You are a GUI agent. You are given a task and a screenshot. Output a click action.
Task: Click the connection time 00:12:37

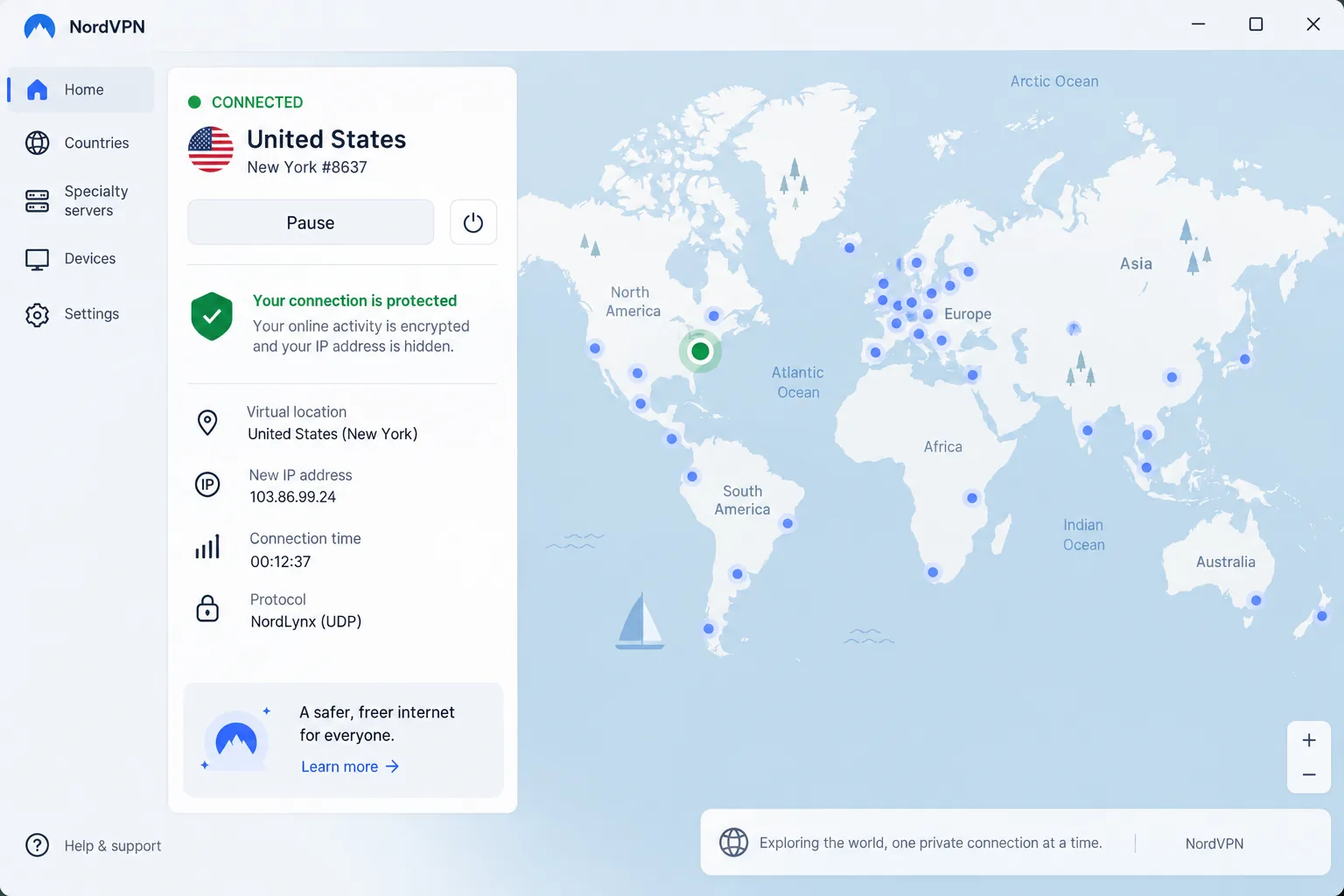(280, 562)
